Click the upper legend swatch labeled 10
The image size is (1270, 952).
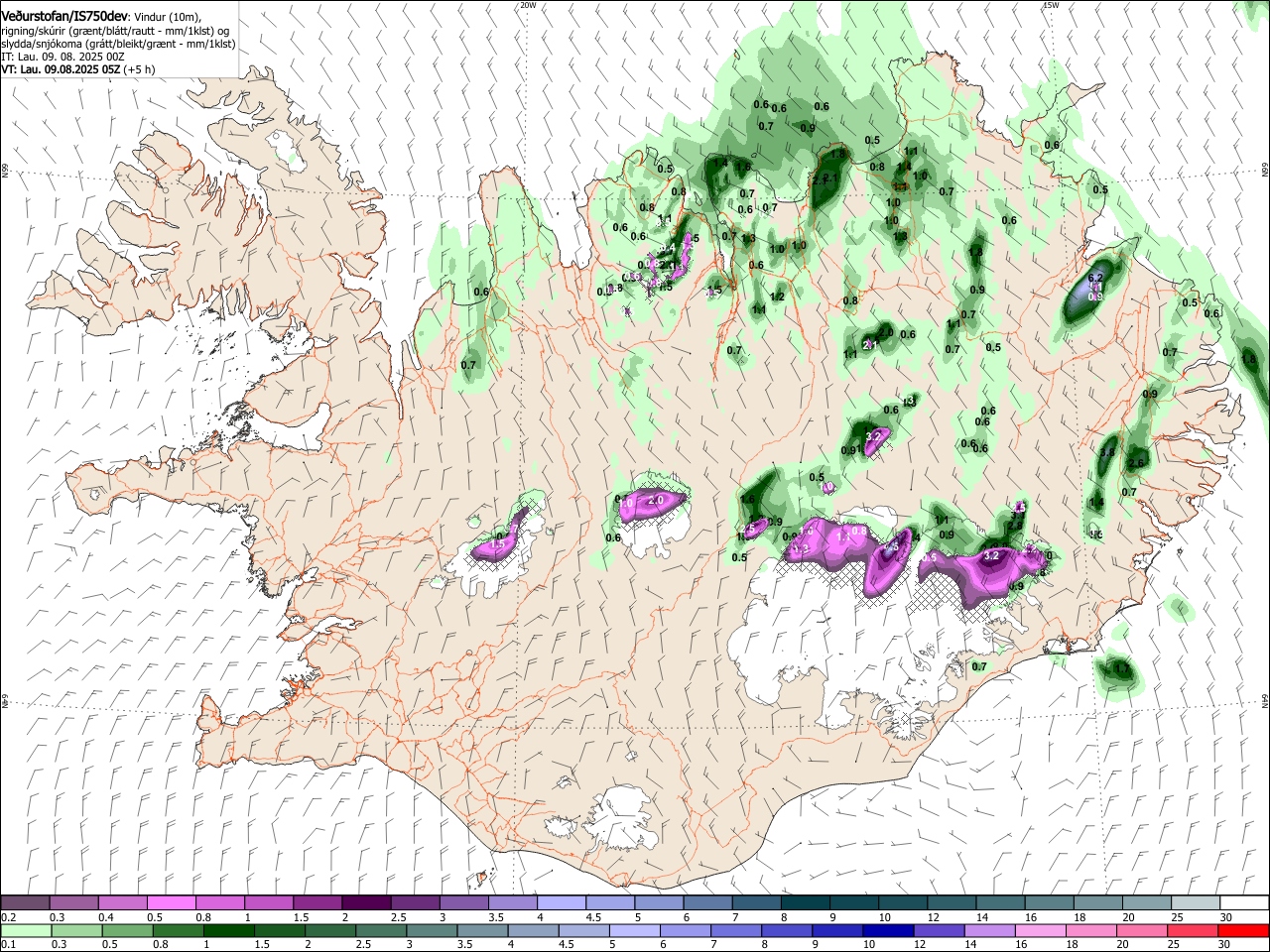point(903,903)
